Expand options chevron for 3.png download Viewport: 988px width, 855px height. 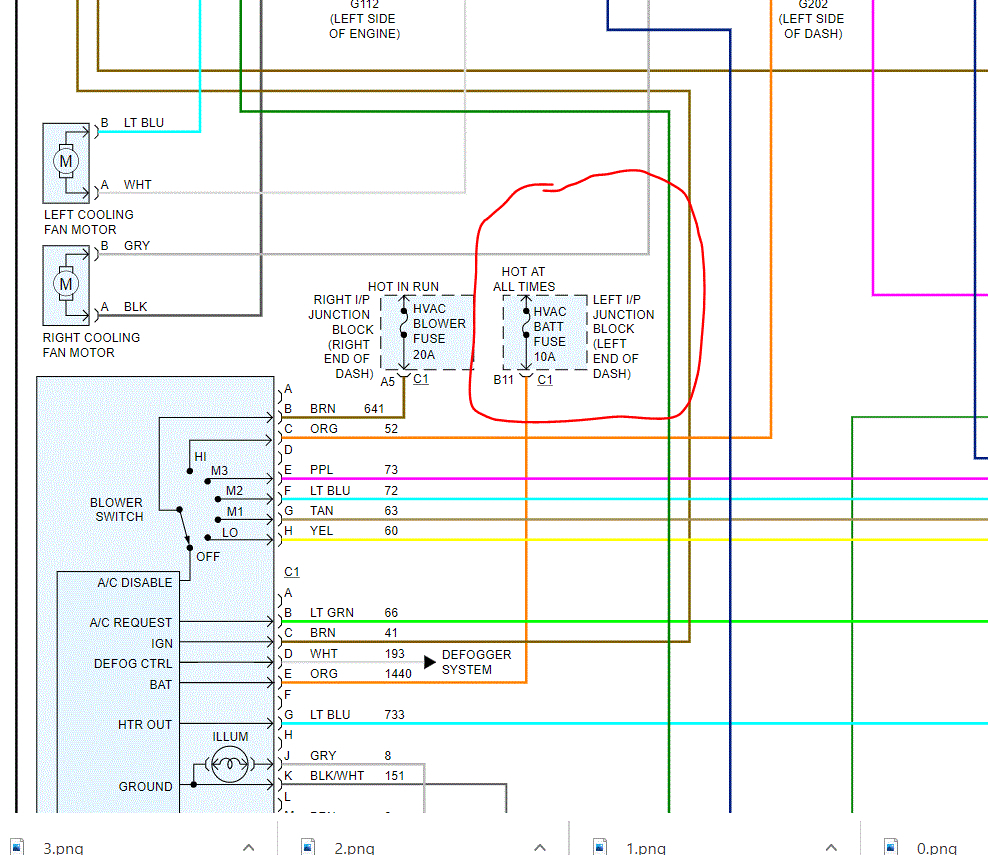tap(248, 847)
